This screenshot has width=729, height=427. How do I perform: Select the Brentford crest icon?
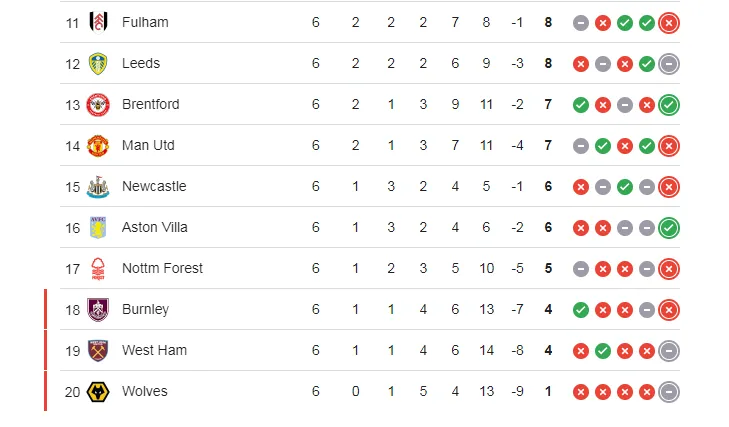pyautogui.click(x=98, y=104)
